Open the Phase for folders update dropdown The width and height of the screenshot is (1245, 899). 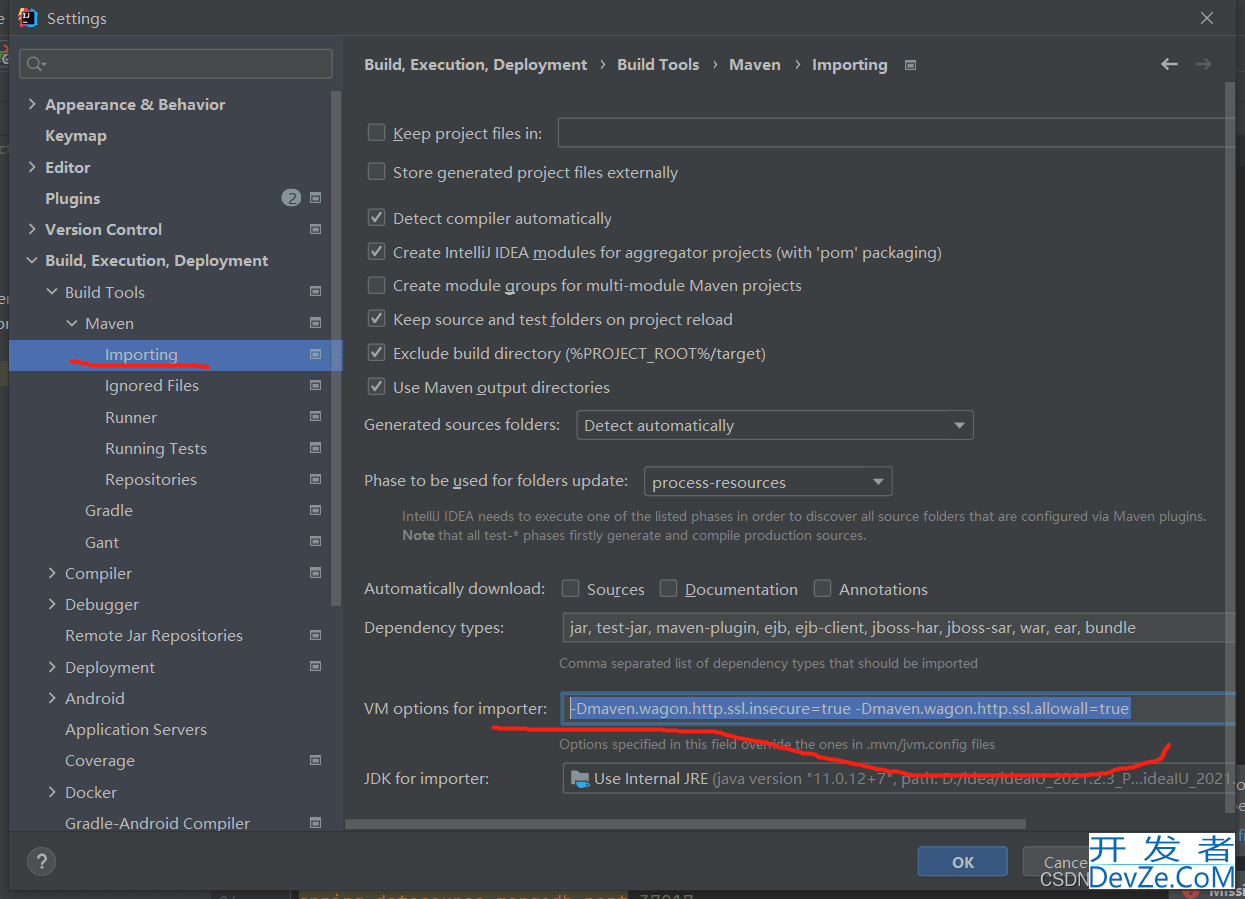point(768,482)
